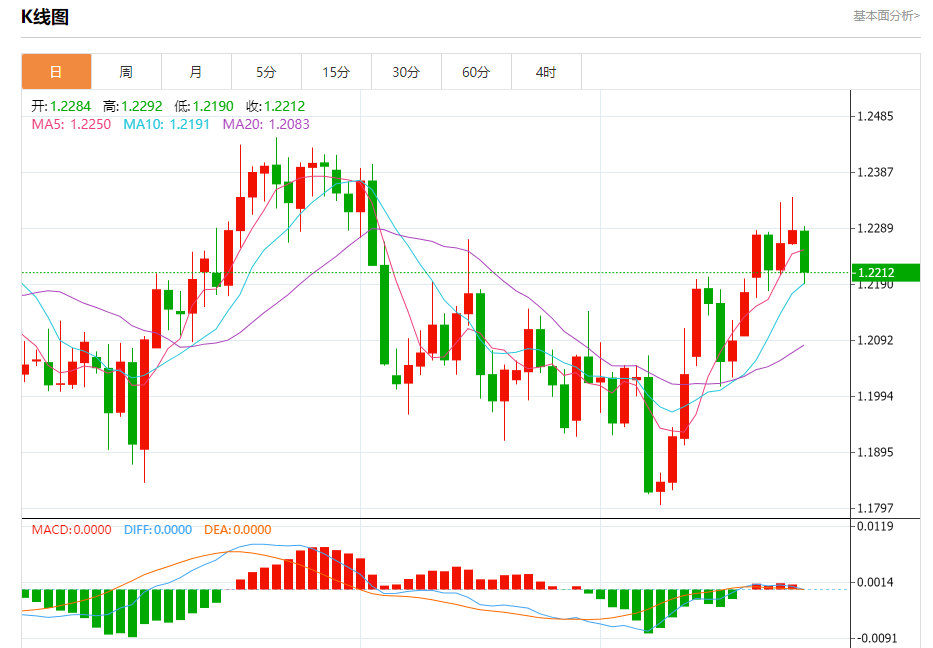Click the 0.0014 MACD axis label

(x=875, y=583)
